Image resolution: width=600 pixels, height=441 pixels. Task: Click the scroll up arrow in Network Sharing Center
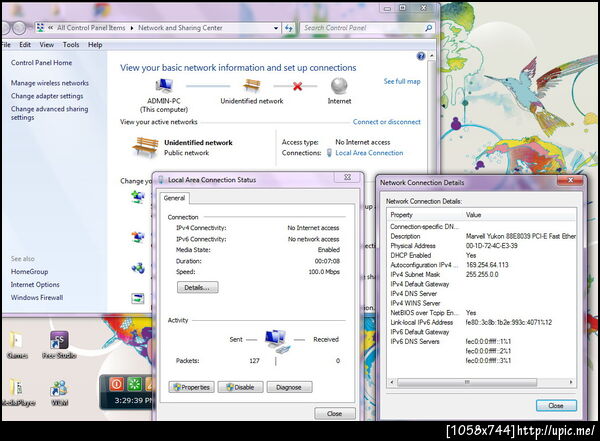tap(432, 56)
